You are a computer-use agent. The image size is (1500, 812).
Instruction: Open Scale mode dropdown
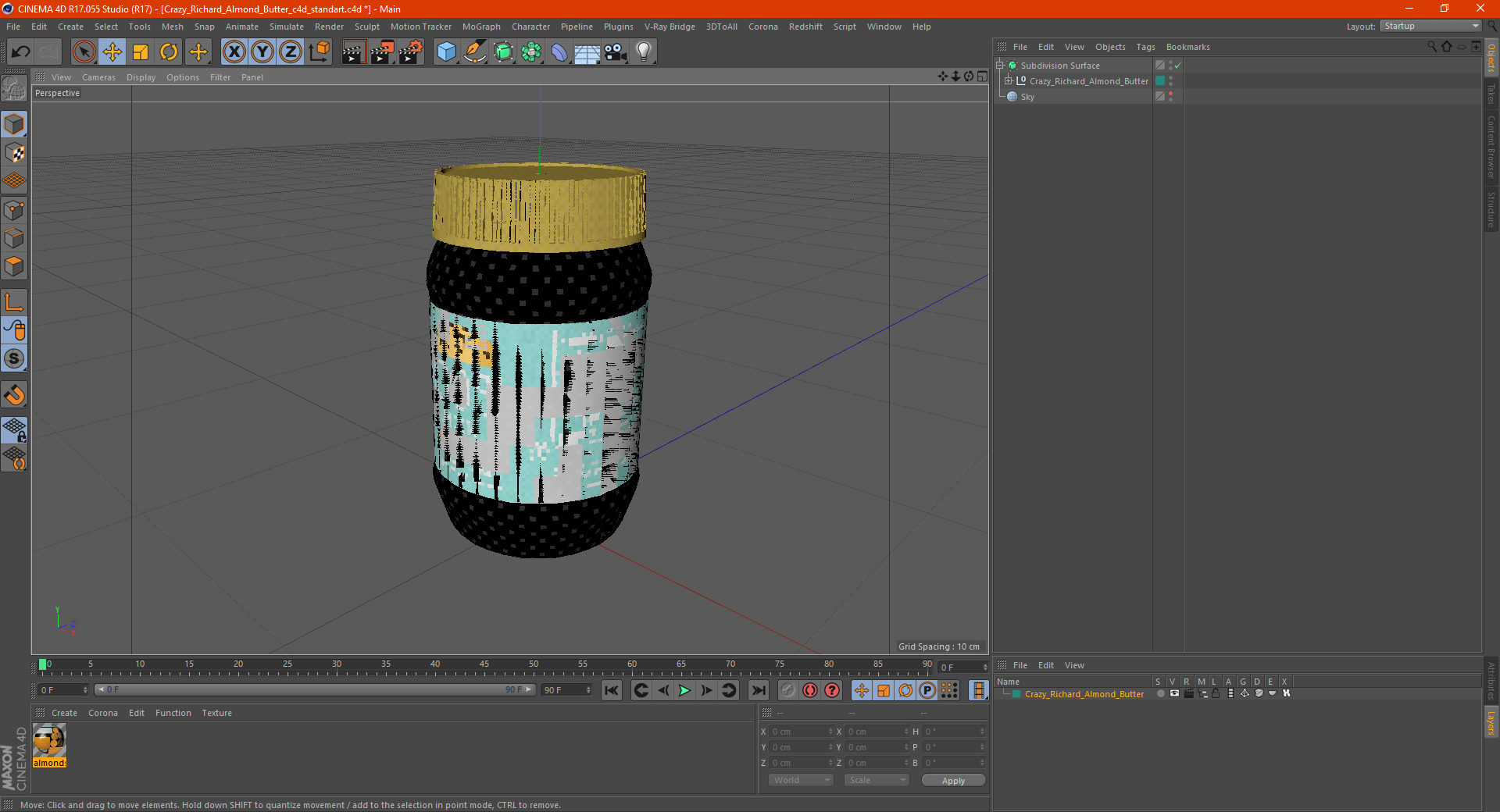[x=877, y=780]
